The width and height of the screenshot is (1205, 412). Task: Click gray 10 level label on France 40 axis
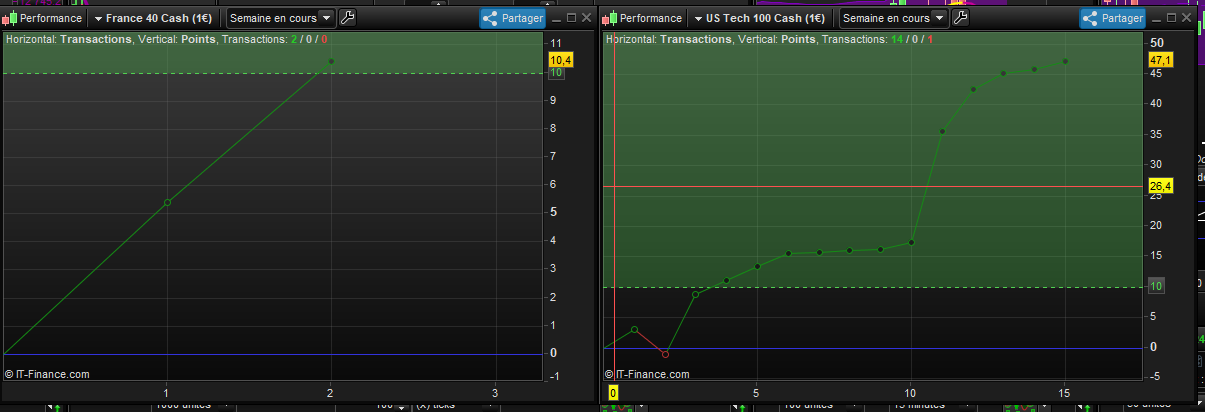point(556,73)
